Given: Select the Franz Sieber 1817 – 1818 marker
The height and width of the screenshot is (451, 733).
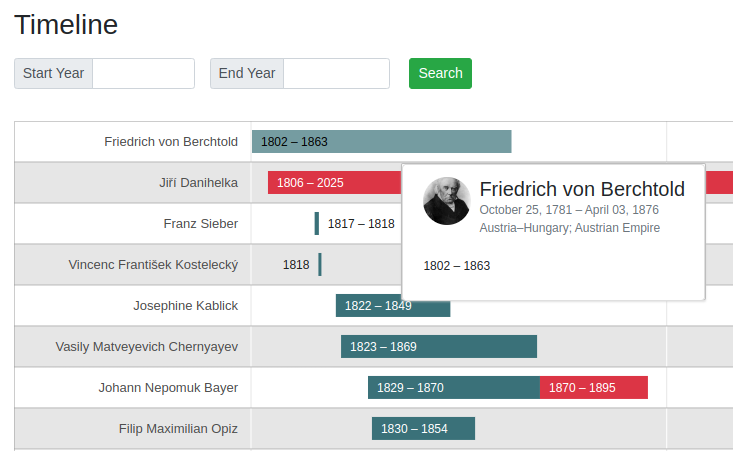Looking at the screenshot, I should (x=317, y=224).
